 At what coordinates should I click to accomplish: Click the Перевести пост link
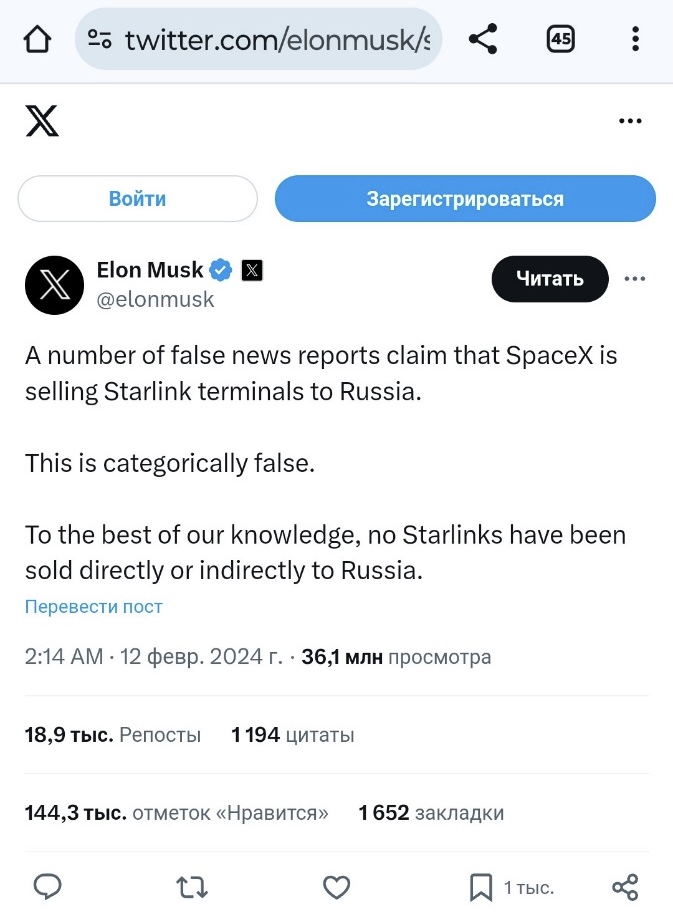pos(94,606)
